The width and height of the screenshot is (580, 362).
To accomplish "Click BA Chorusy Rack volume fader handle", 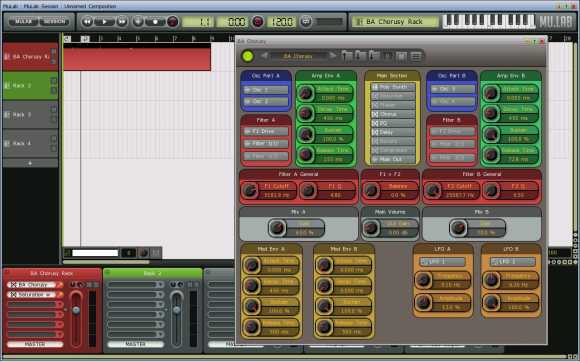I will coord(76,310).
